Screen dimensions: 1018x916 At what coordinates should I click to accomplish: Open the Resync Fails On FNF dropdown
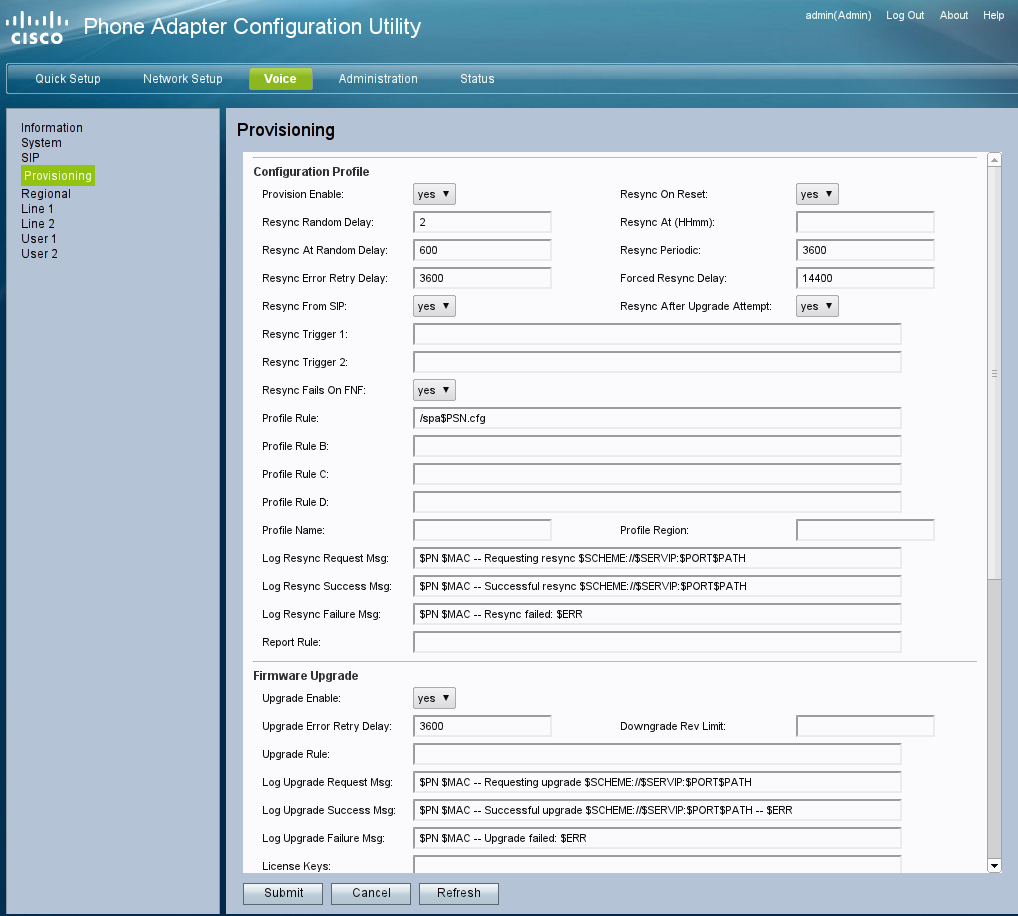click(x=434, y=390)
